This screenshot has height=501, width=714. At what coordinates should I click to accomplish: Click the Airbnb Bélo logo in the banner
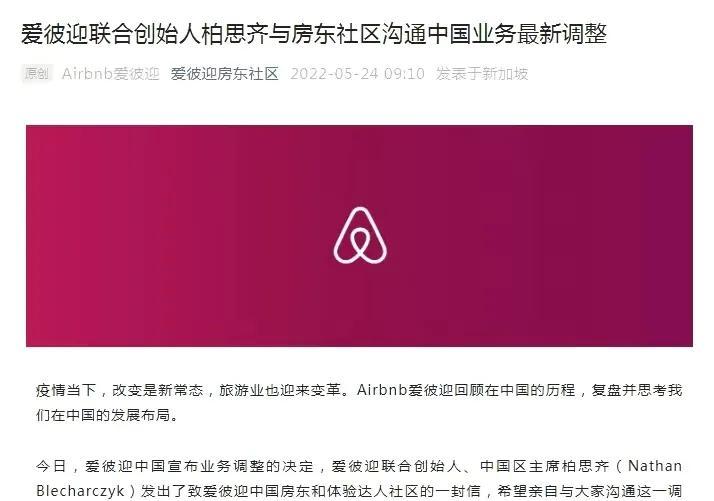coord(360,235)
